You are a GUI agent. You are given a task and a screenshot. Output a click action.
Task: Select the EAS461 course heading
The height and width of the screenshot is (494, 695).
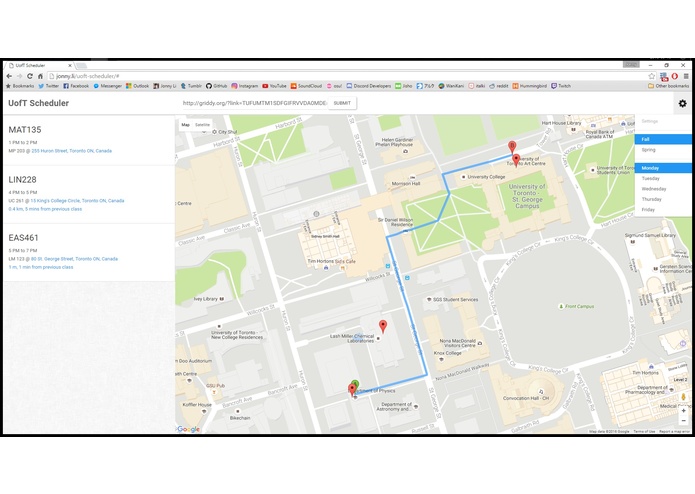click(x=23, y=238)
